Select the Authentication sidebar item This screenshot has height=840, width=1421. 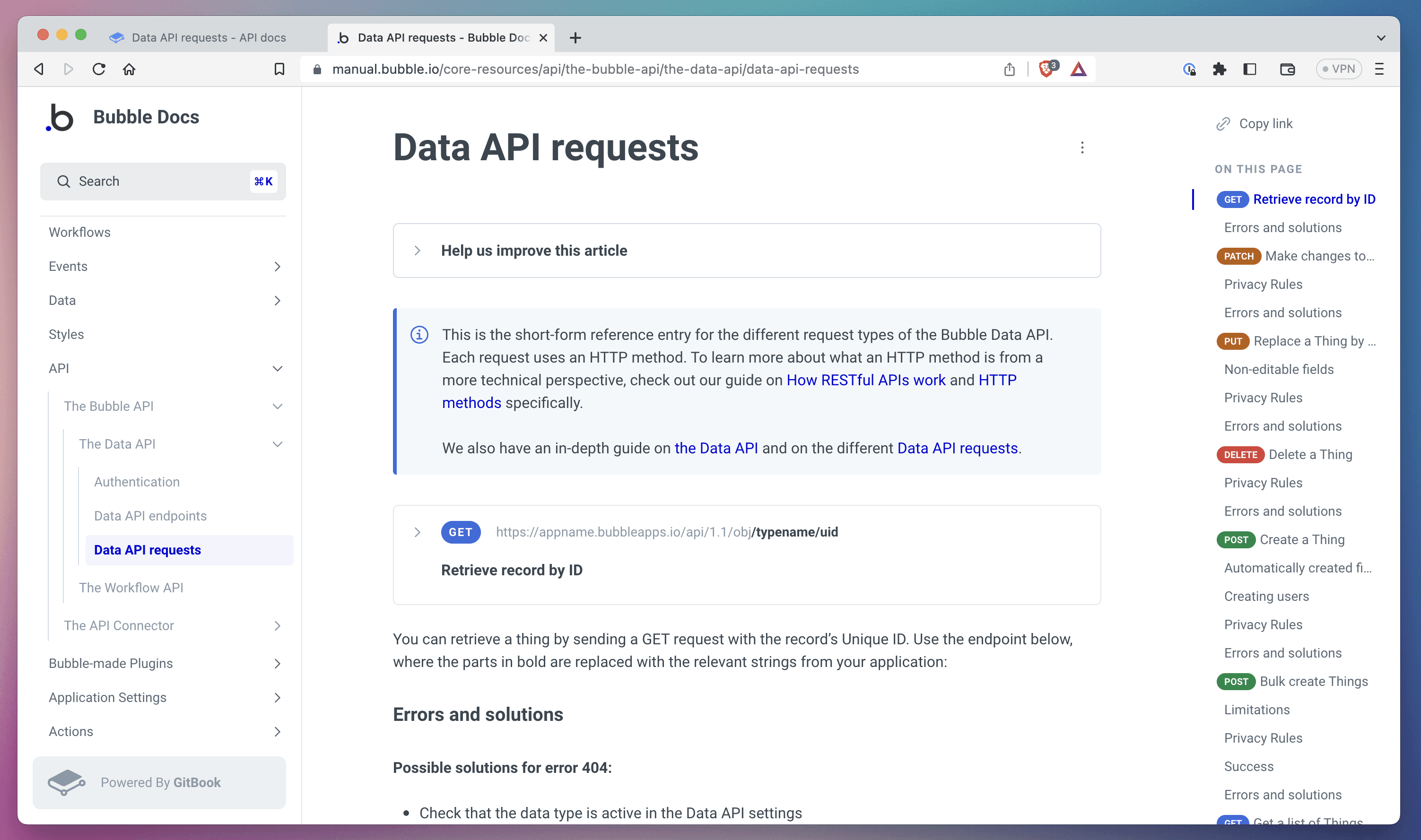pyautogui.click(x=137, y=481)
